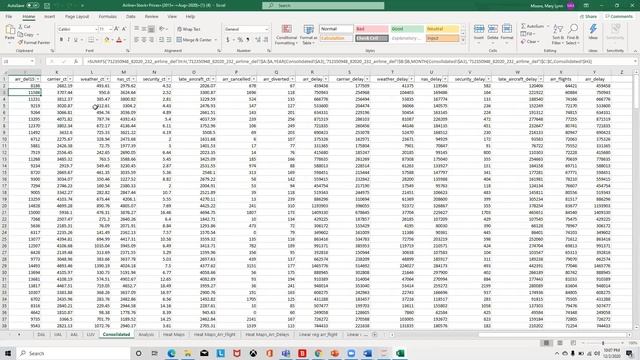The width and height of the screenshot is (640, 360).
Task: Increase the font size
Action: pyautogui.click(x=117, y=29)
